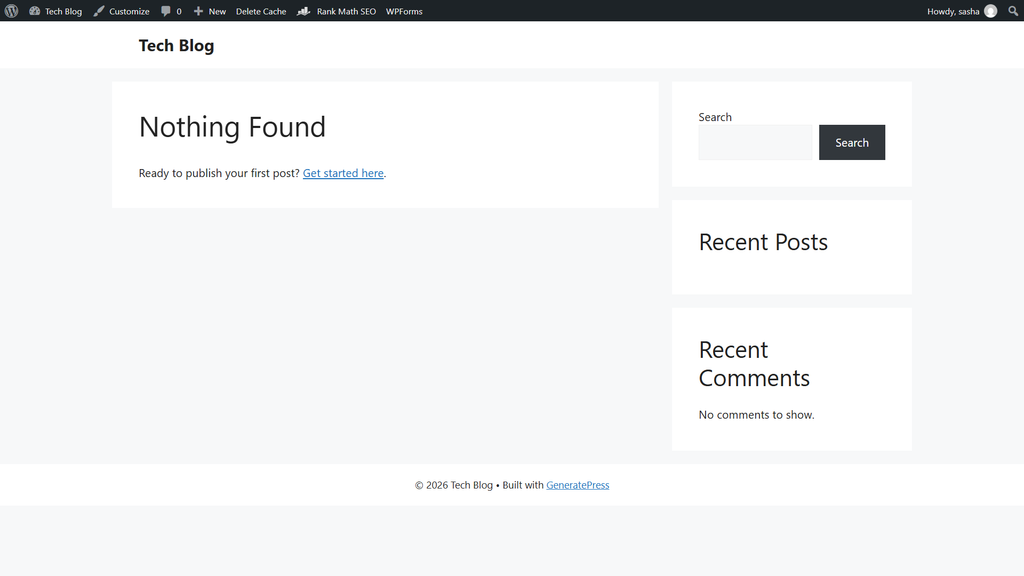The image size is (1024, 576).
Task: Open the admin bar search magnifier
Action: pyautogui.click(x=1013, y=11)
